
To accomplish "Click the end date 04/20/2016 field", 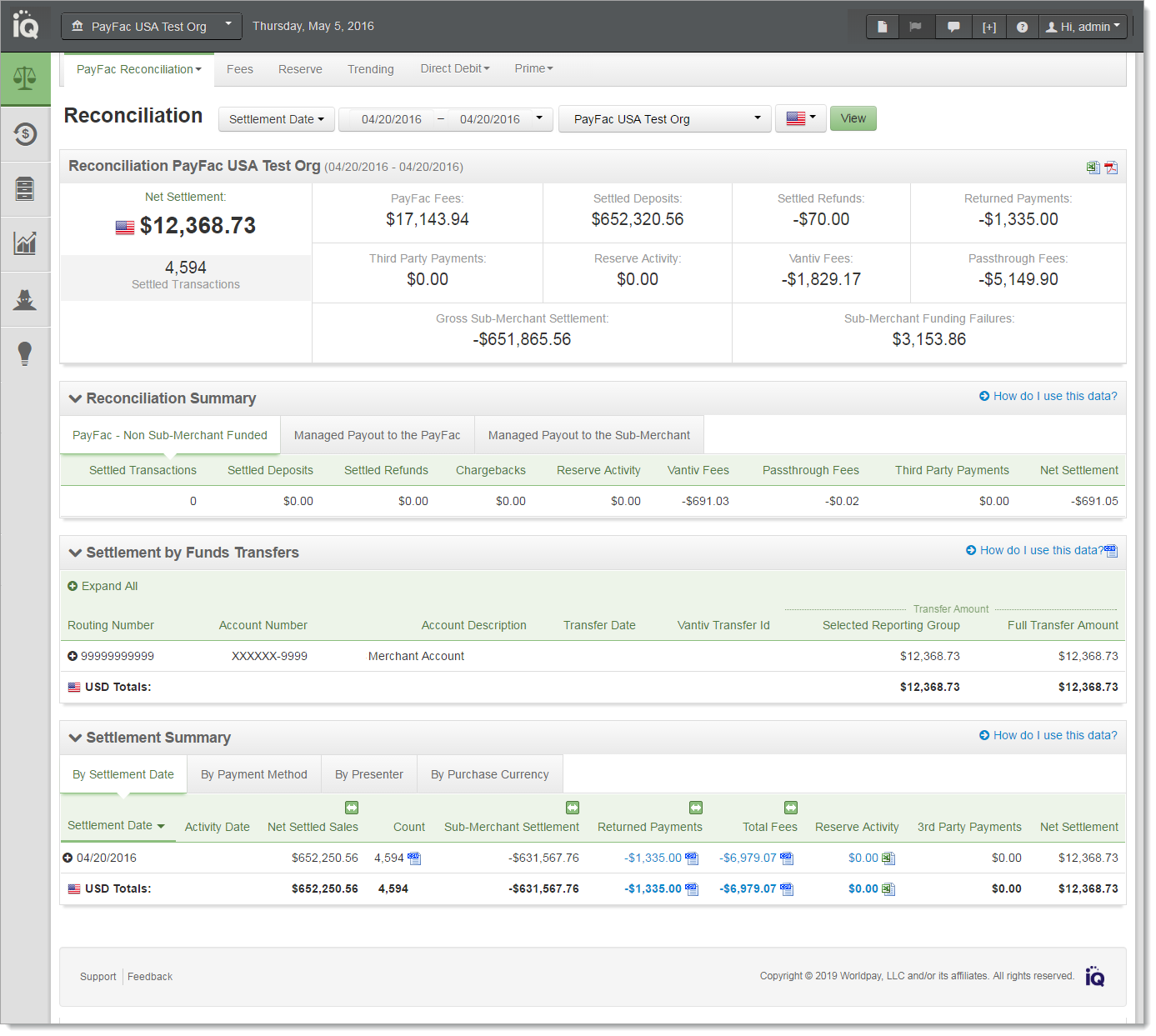I will click(x=490, y=119).
